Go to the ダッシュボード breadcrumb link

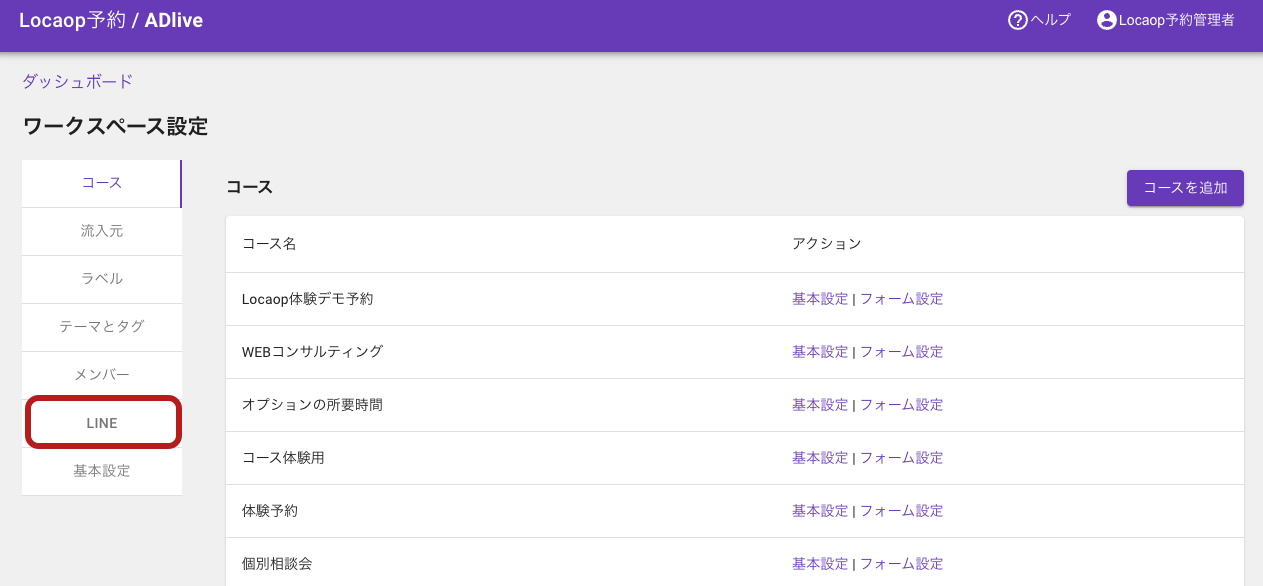pos(78,81)
